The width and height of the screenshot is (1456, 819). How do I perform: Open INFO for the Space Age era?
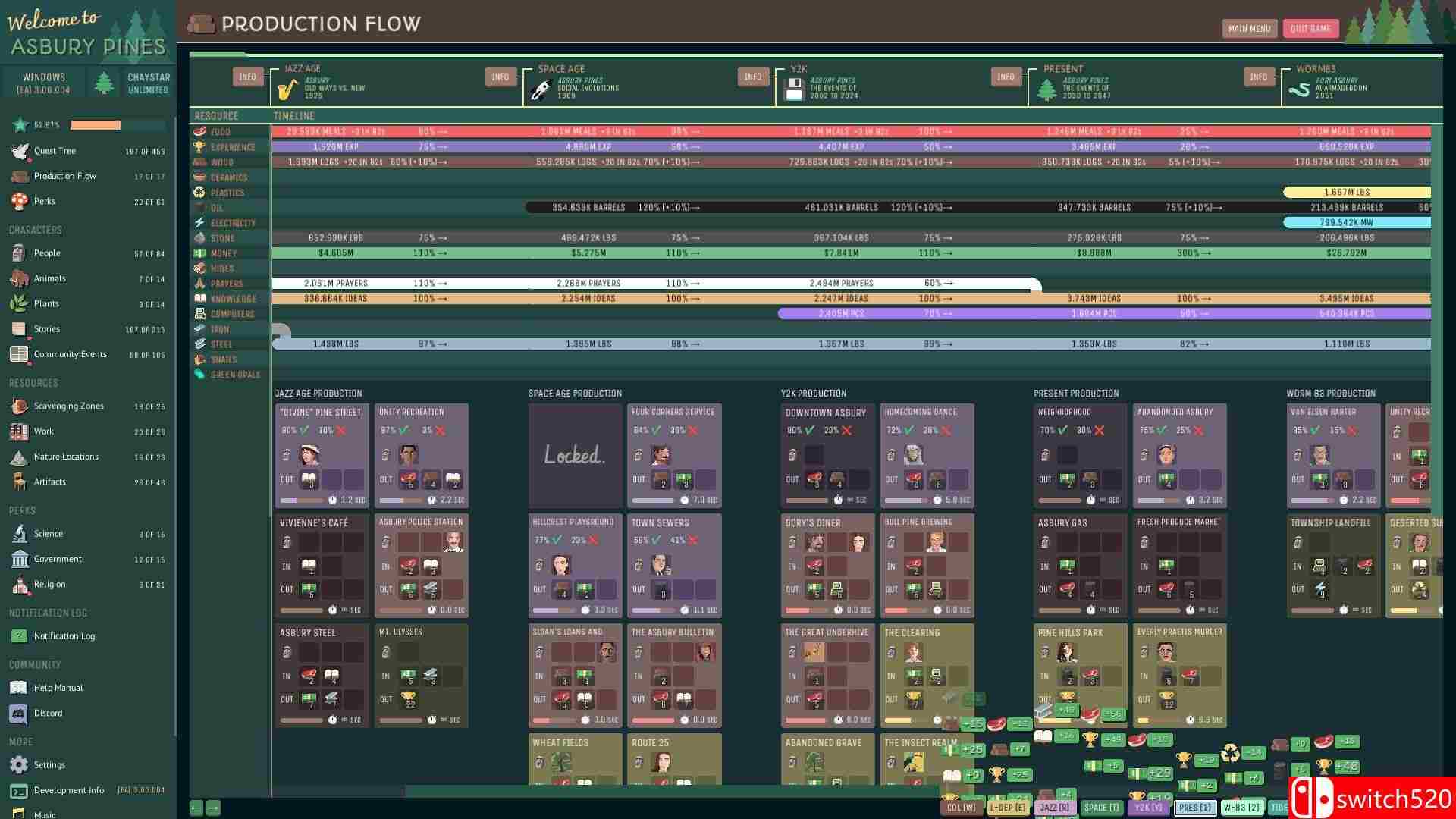point(500,77)
